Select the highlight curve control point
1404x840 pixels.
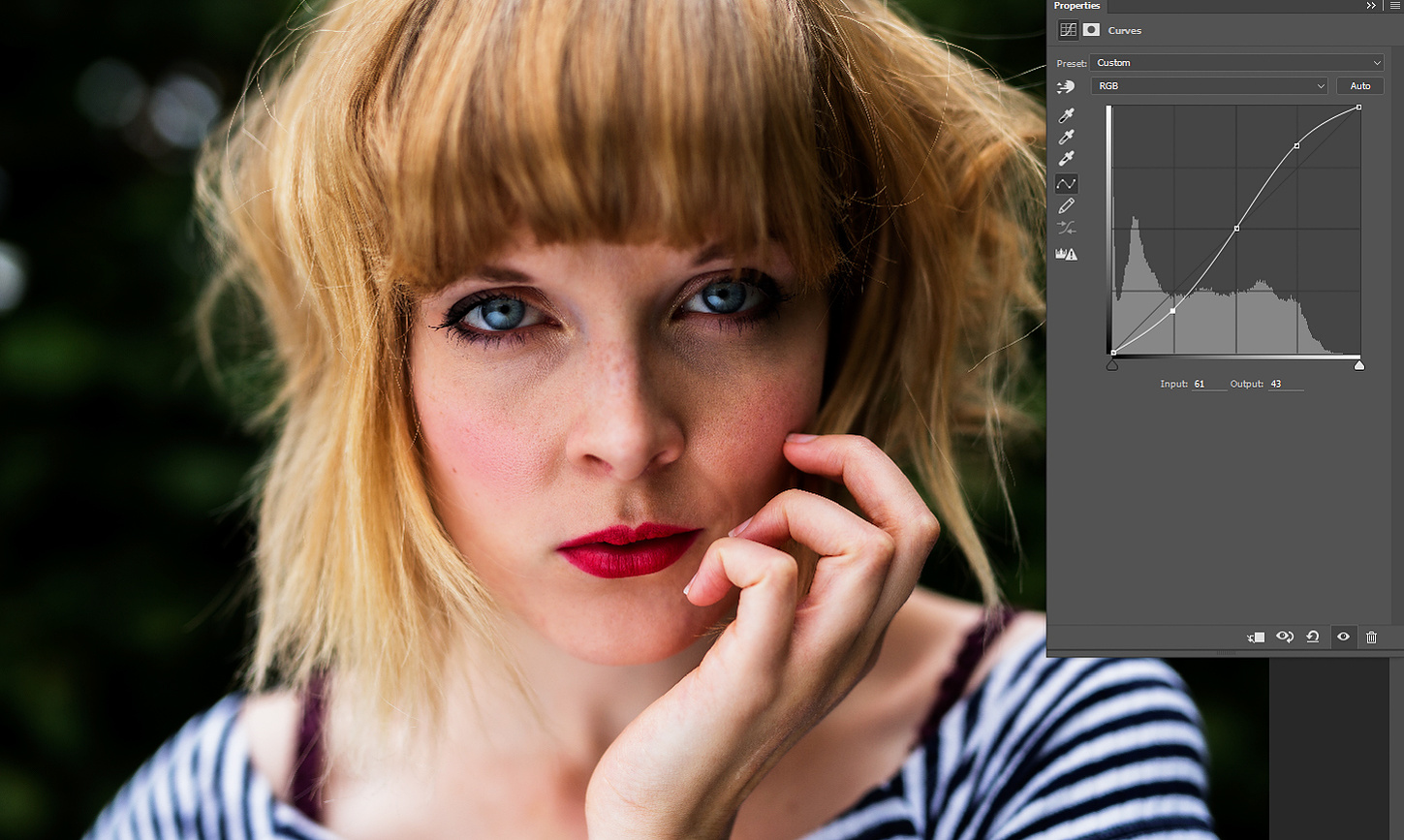(x=1296, y=146)
